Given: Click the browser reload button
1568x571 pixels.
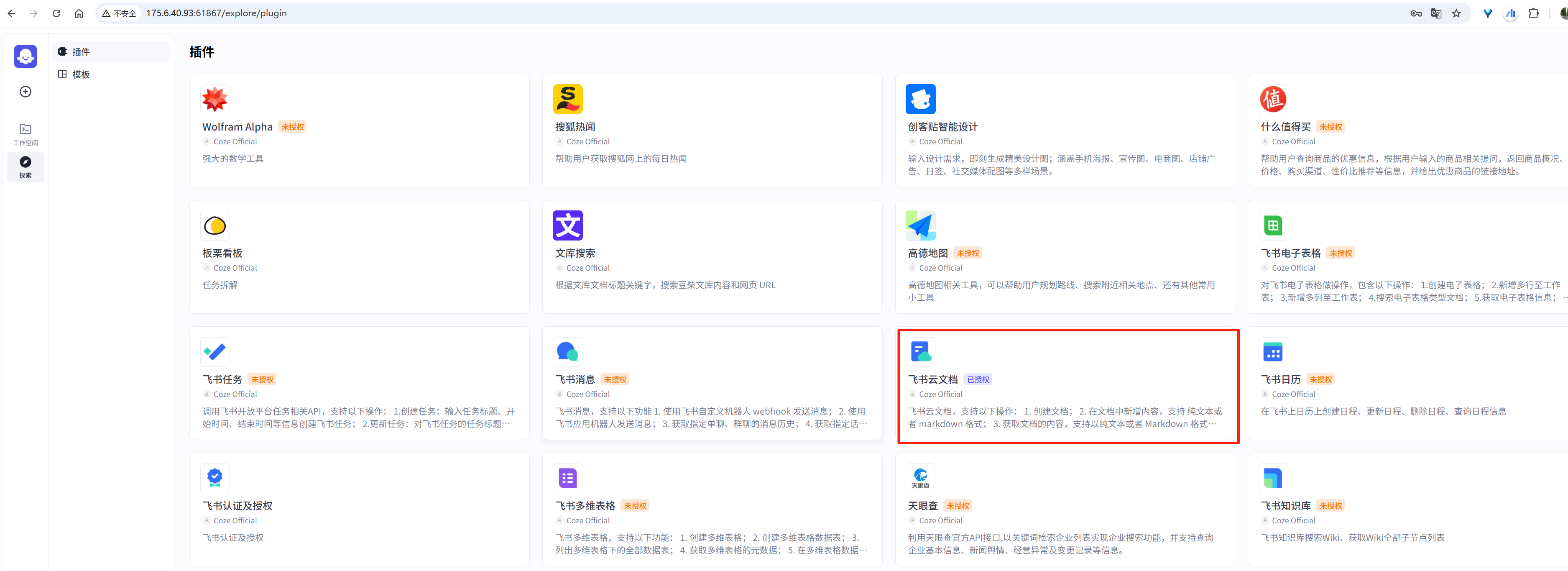Looking at the screenshot, I should [x=56, y=13].
